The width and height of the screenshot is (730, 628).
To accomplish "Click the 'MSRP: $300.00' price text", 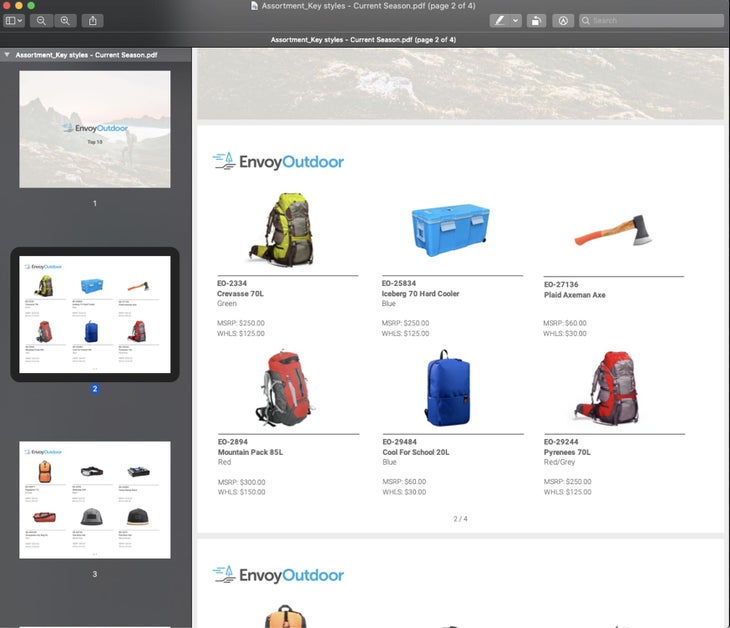I will pos(242,482).
